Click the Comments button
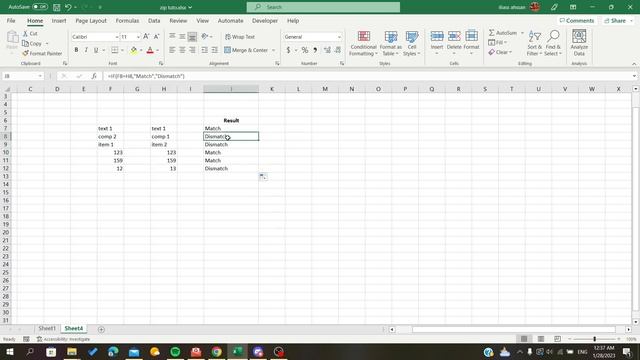 coord(577,20)
